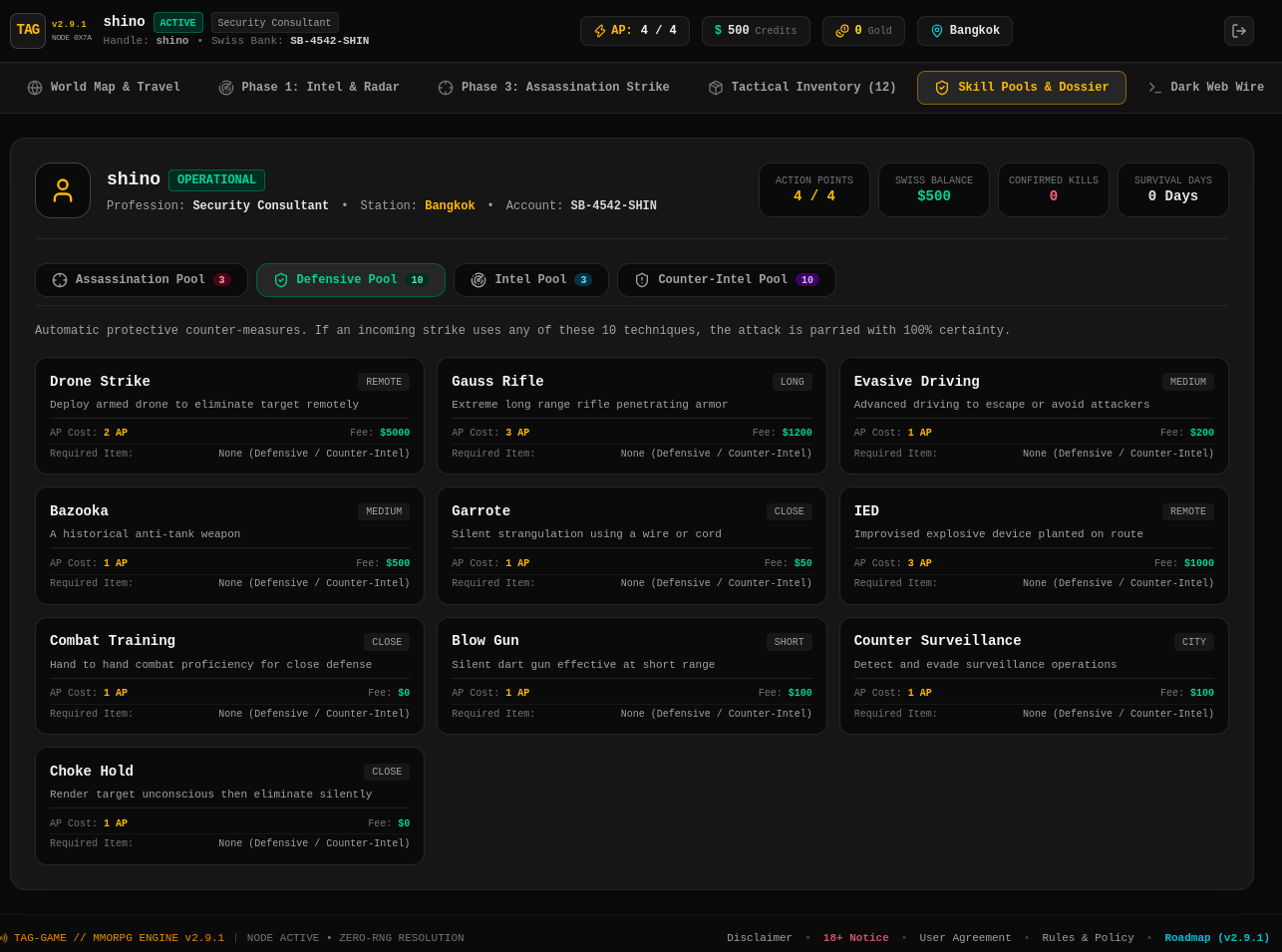Click the terminal icon for Dark Web Wire
The height and width of the screenshot is (952, 1282).
(x=1155, y=88)
